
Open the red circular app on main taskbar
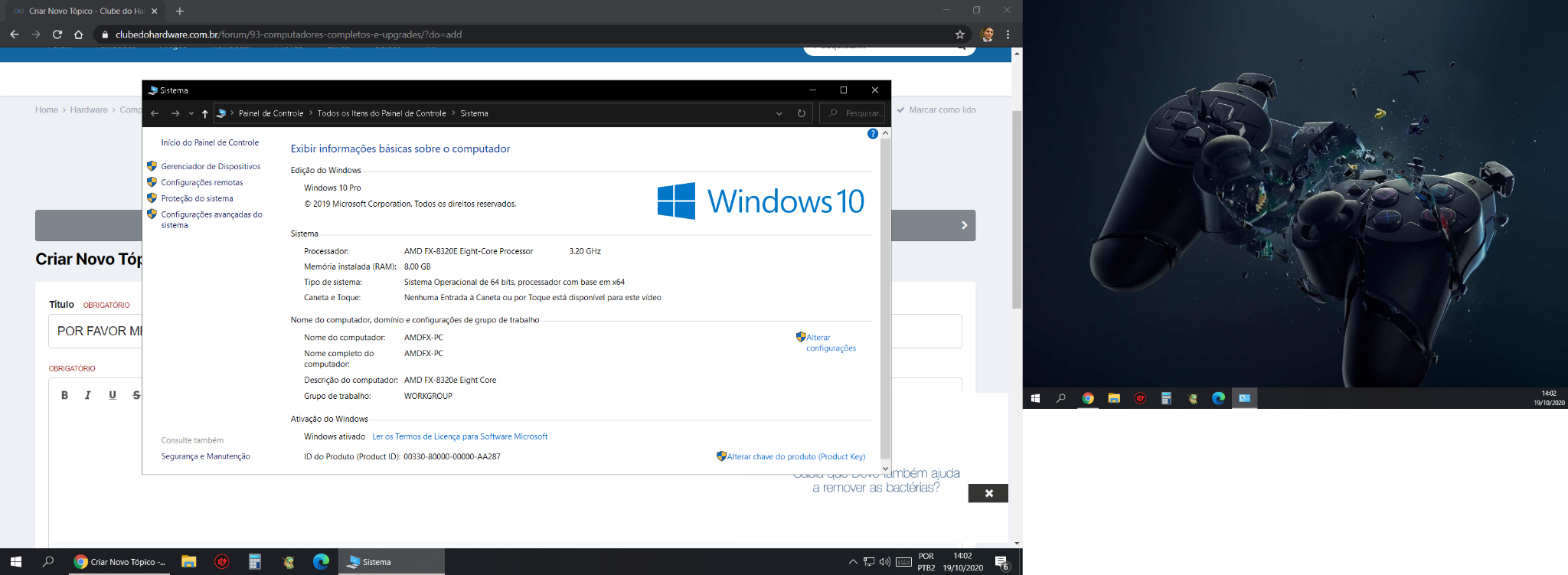tap(222, 561)
